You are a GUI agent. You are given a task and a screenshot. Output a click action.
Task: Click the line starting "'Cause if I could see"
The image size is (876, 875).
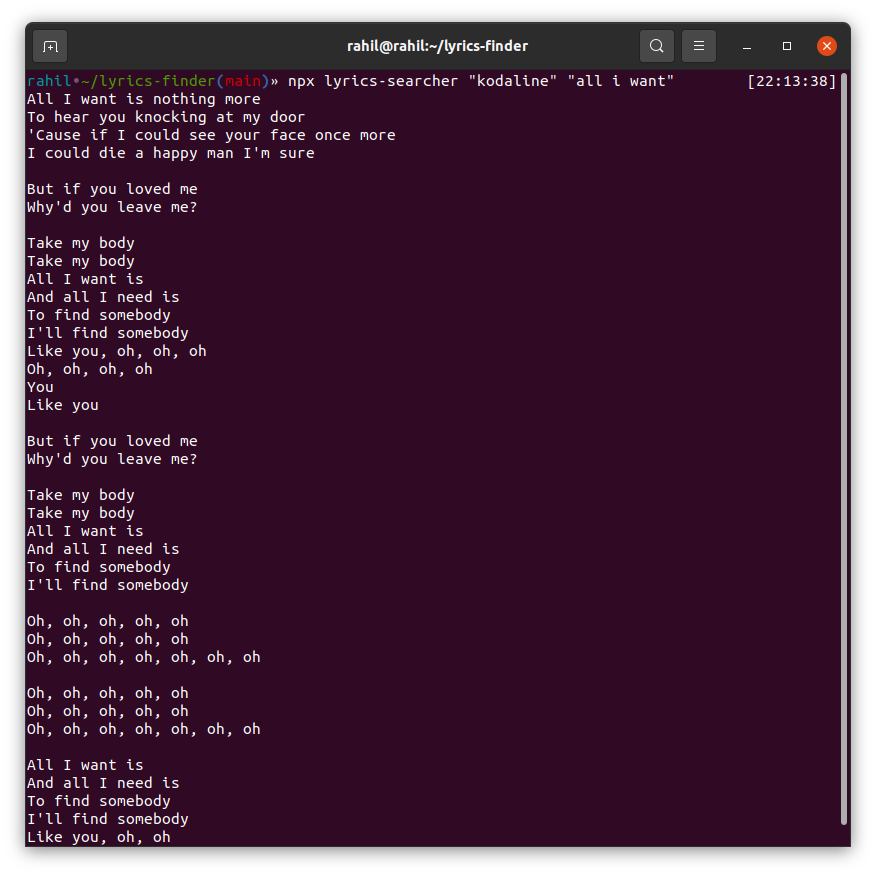pyautogui.click(x=211, y=135)
